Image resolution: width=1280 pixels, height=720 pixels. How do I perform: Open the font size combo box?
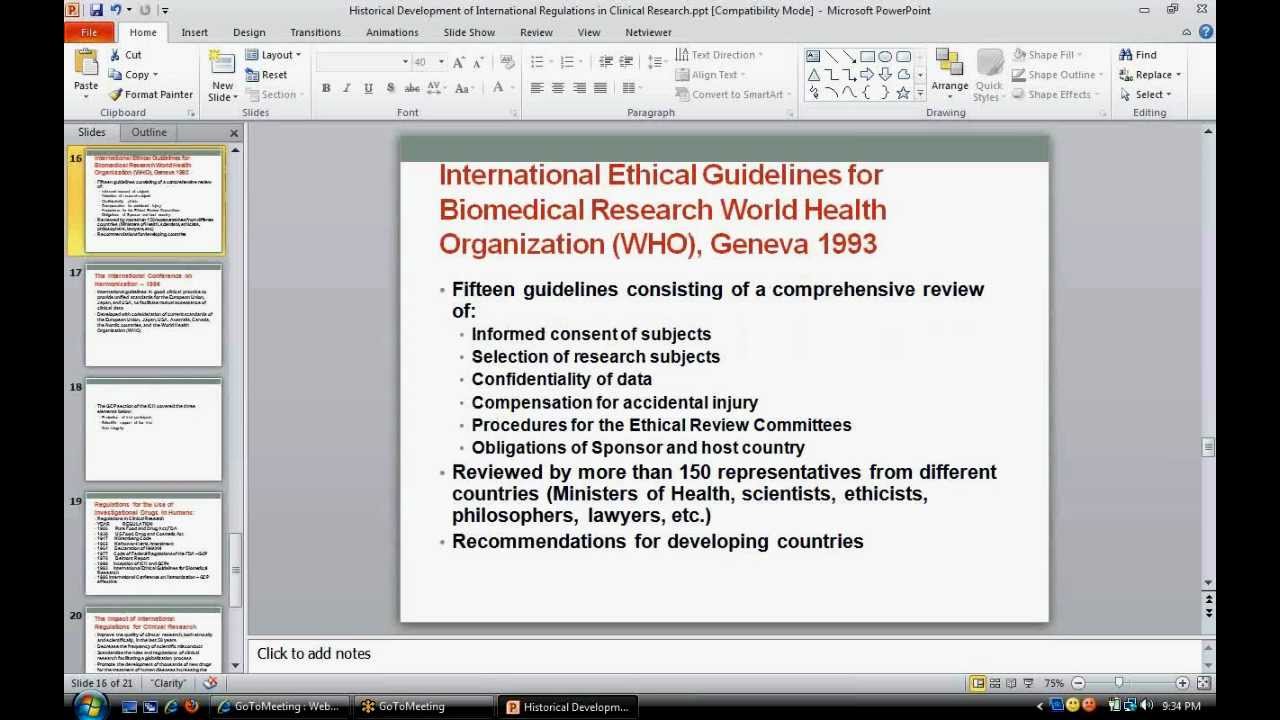430,62
